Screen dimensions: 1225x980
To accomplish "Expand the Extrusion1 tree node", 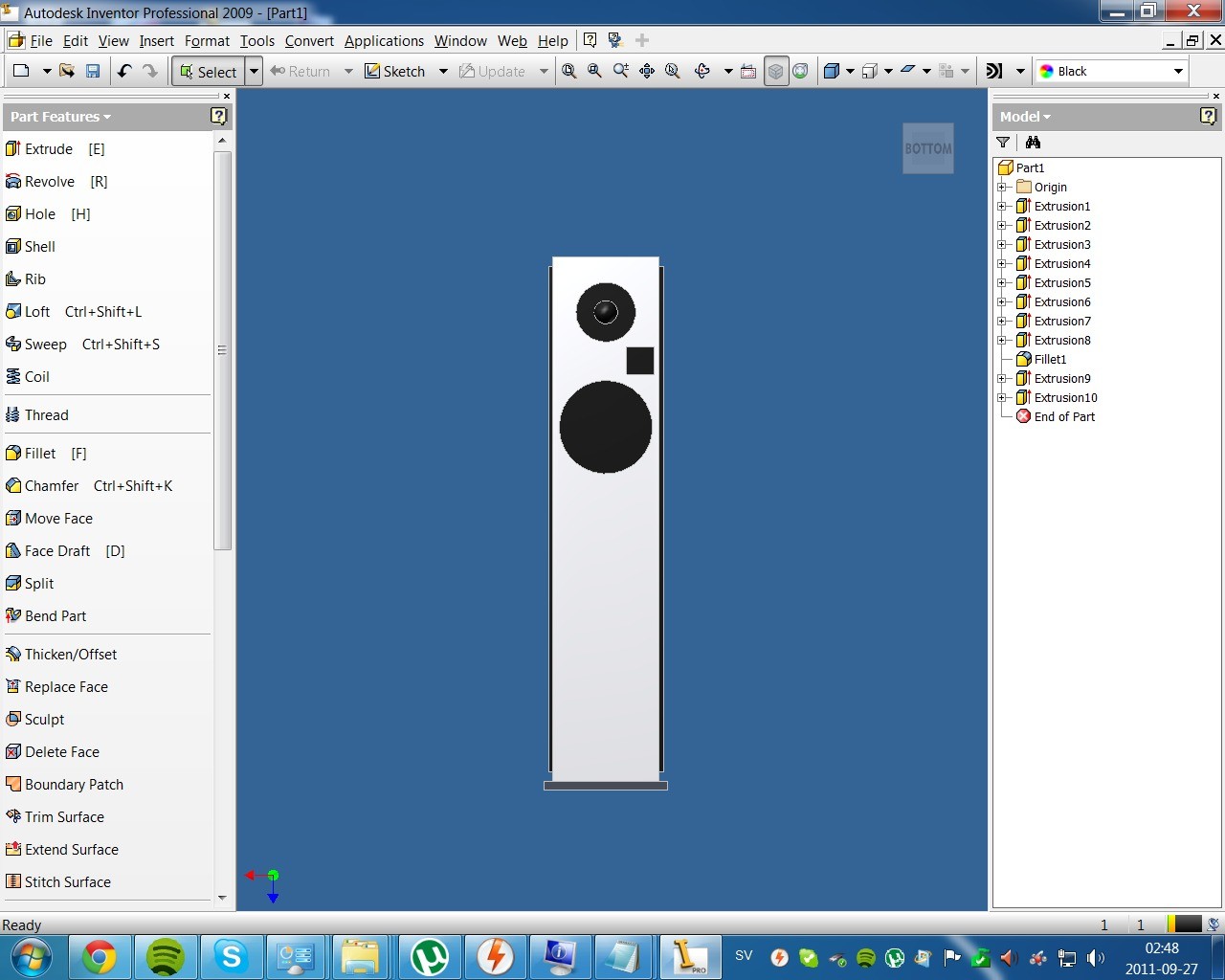I will click(x=1002, y=206).
